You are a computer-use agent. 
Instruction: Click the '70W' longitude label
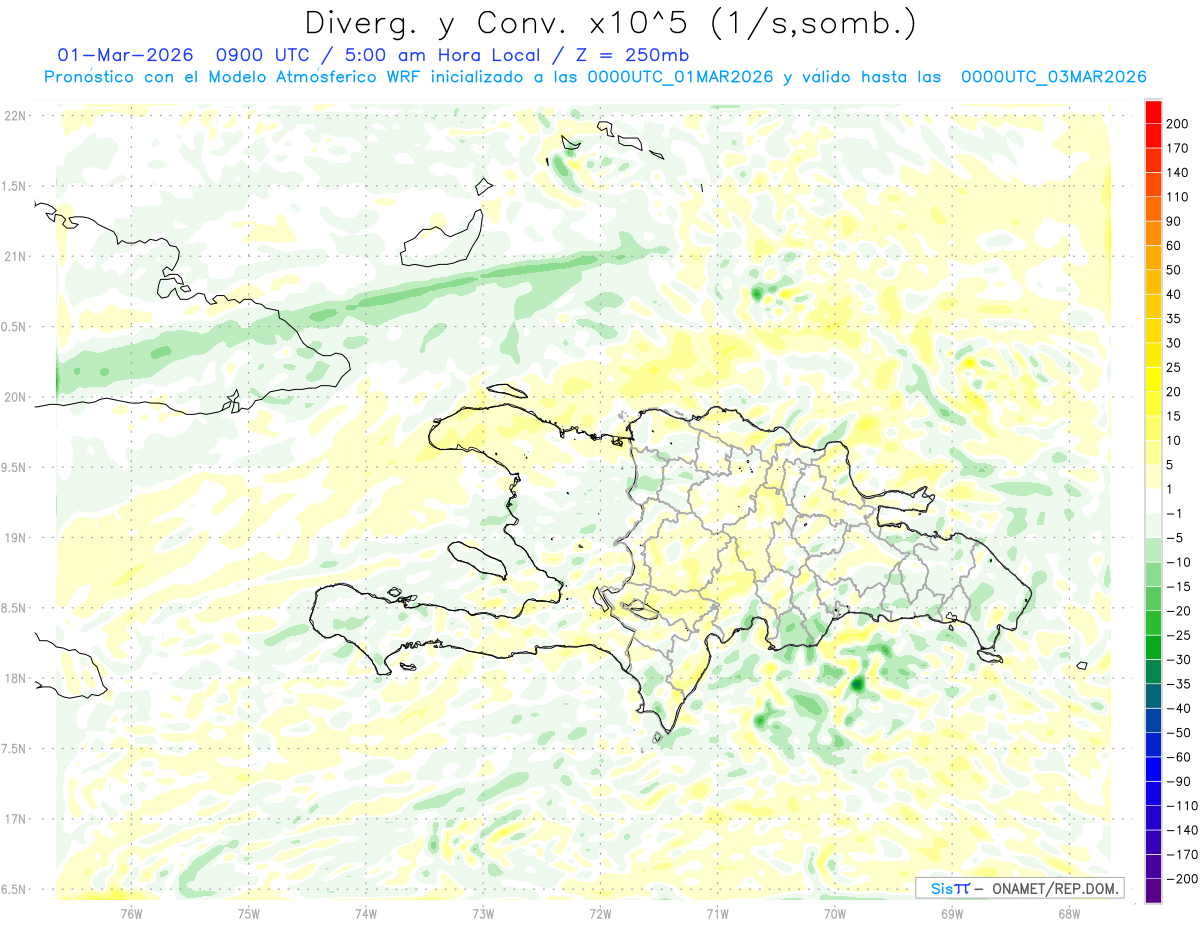pyautogui.click(x=834, y=913)
